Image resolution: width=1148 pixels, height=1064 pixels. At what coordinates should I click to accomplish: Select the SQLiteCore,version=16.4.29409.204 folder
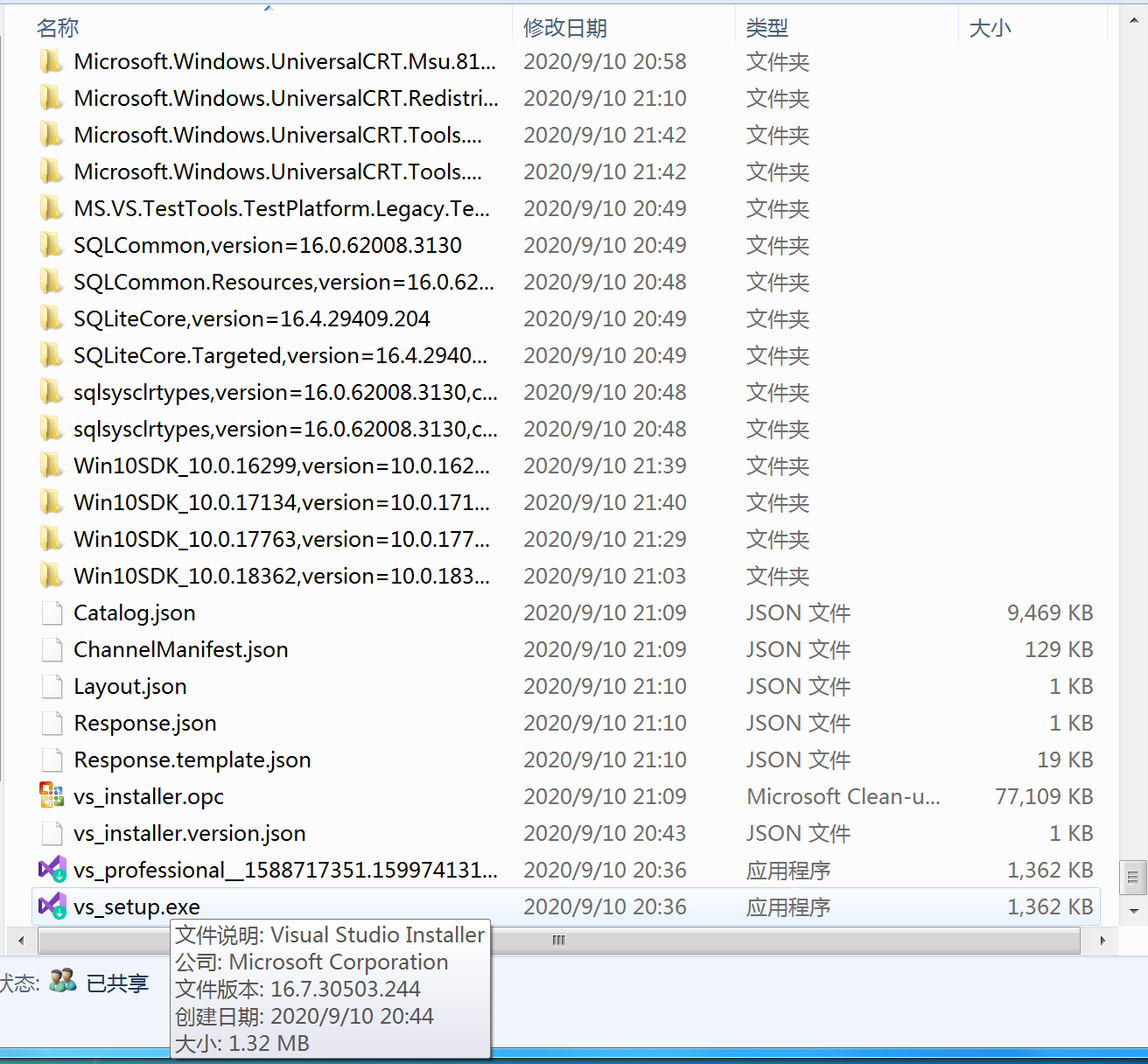[251, 318]
